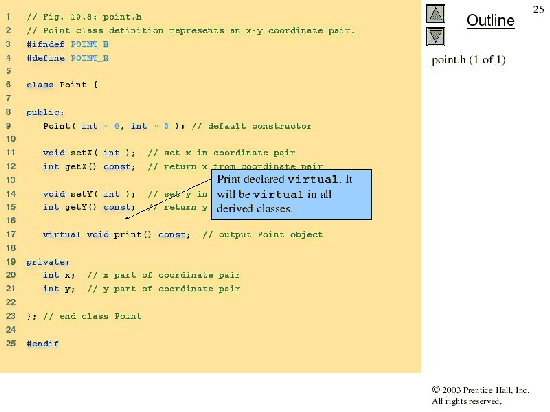Click the up arrow navigation button

(x=435, y=14)
